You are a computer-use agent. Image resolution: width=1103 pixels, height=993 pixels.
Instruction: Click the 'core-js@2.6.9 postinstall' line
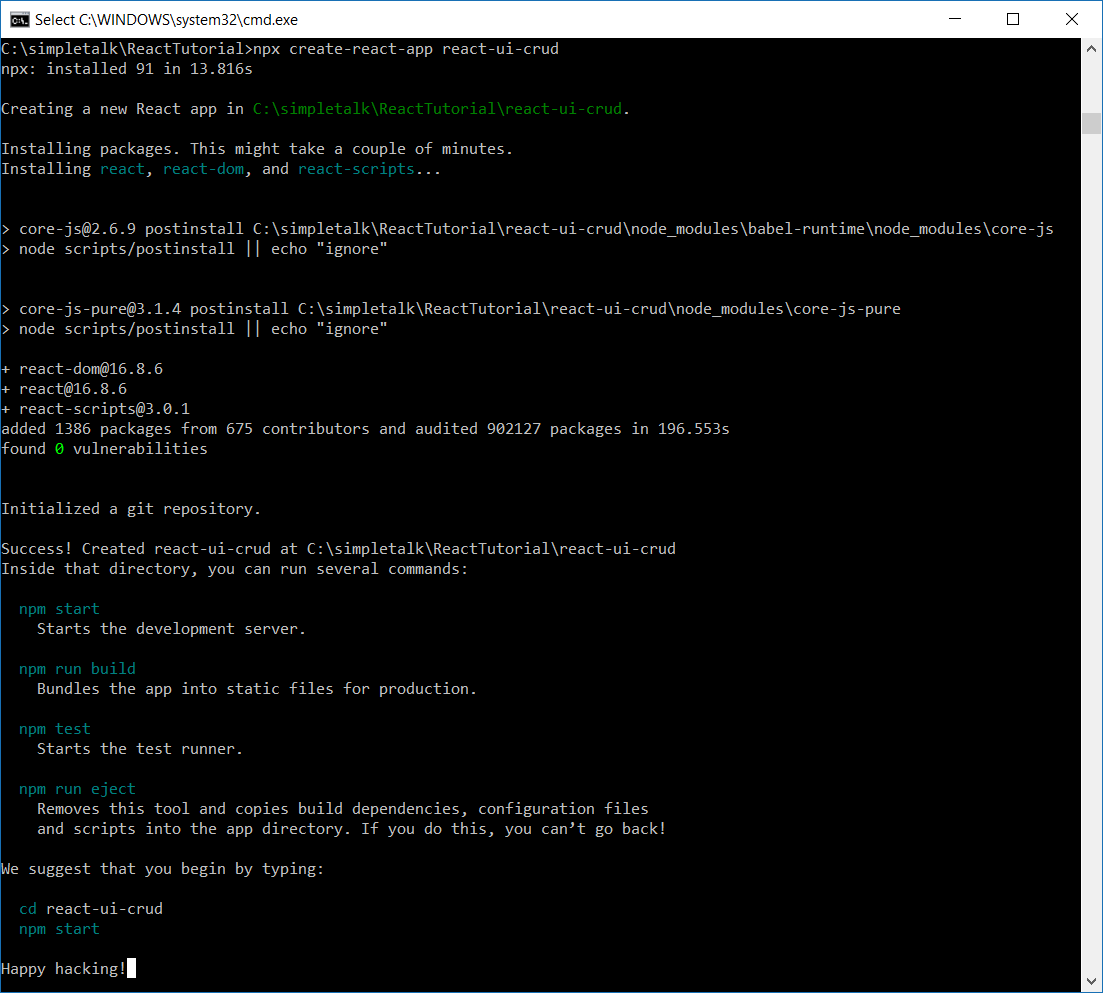click(528, 229)
